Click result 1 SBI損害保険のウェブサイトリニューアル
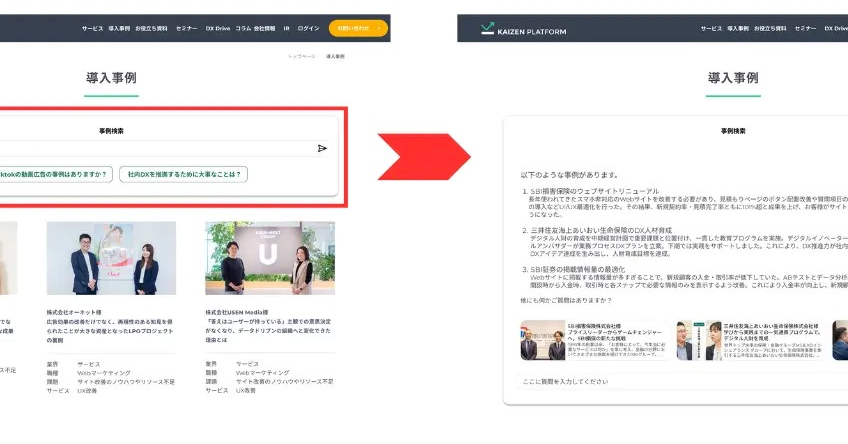 pos(594,191)
